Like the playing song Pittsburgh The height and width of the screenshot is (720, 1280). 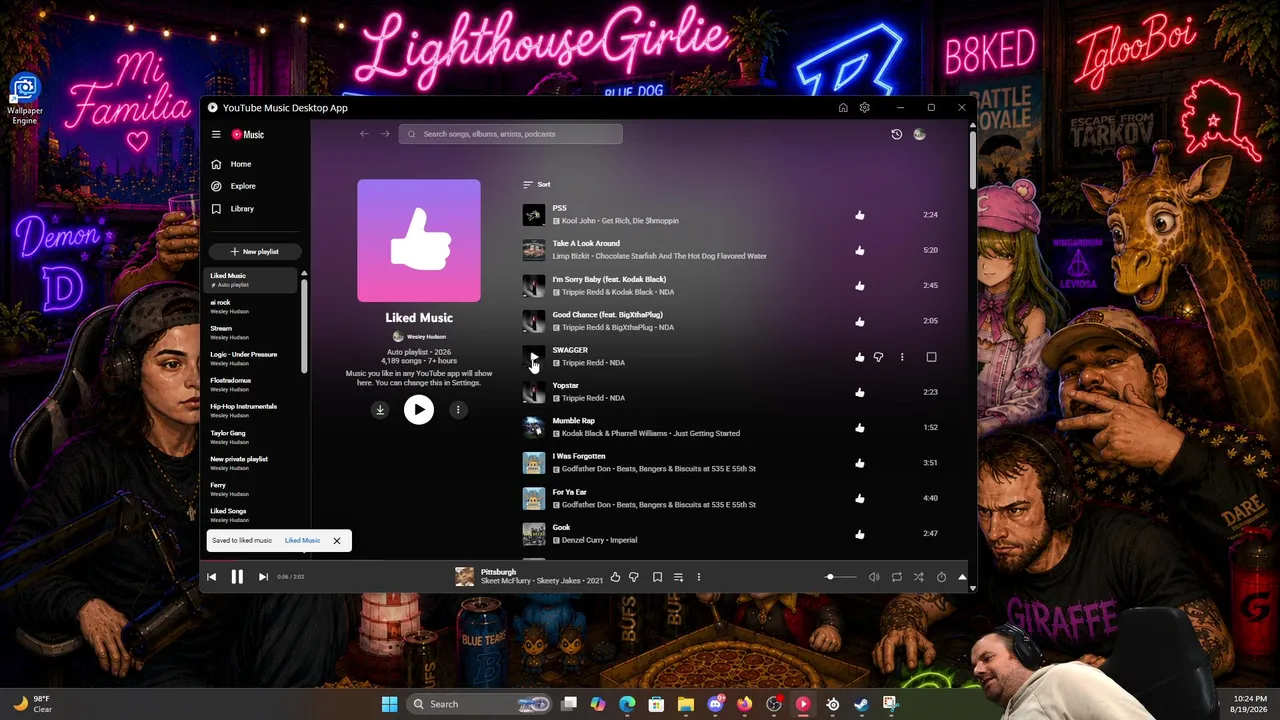(x=615, y=577)
